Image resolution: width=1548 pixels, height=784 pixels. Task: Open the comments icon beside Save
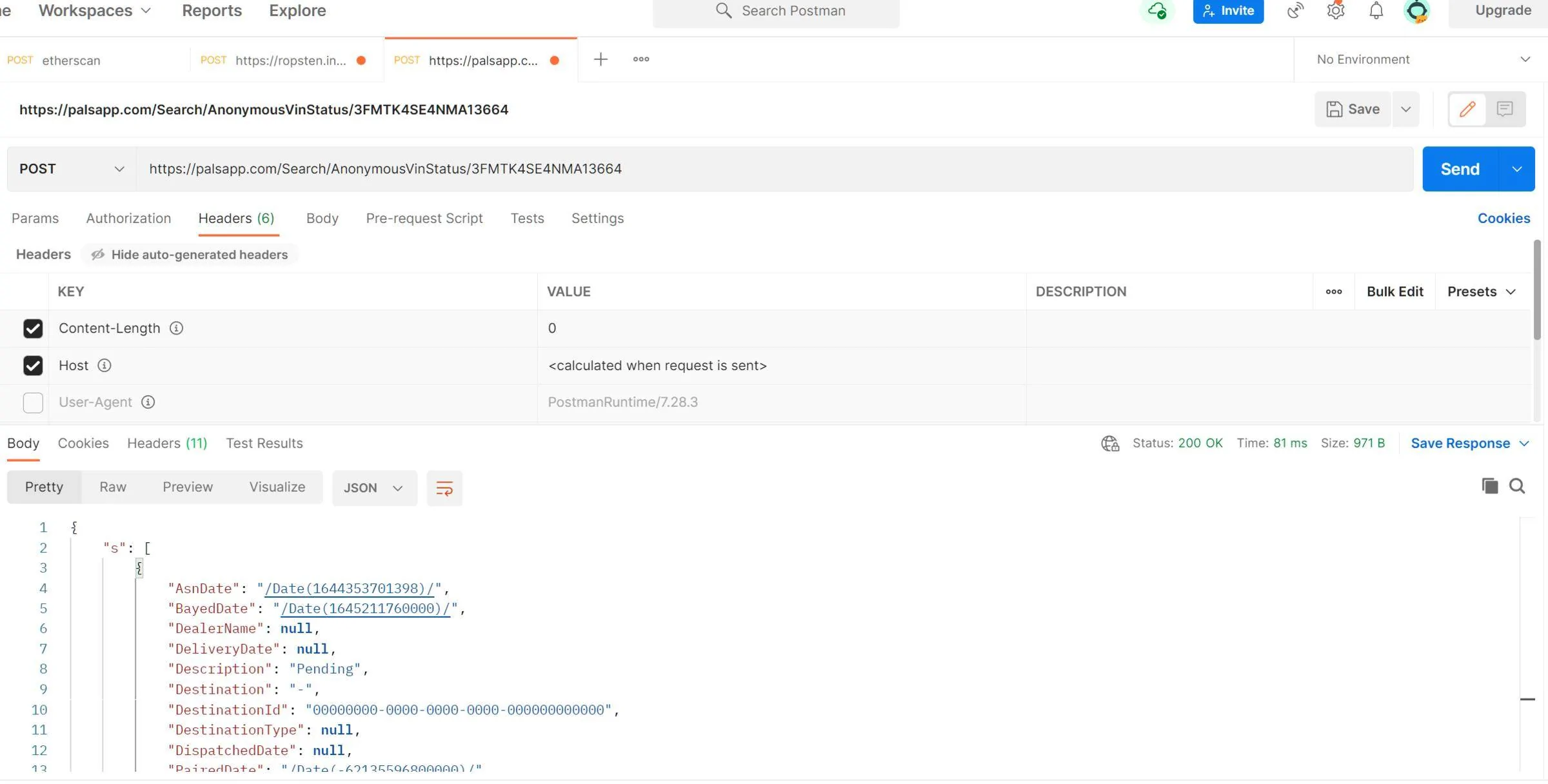(x=1505, y=109)
